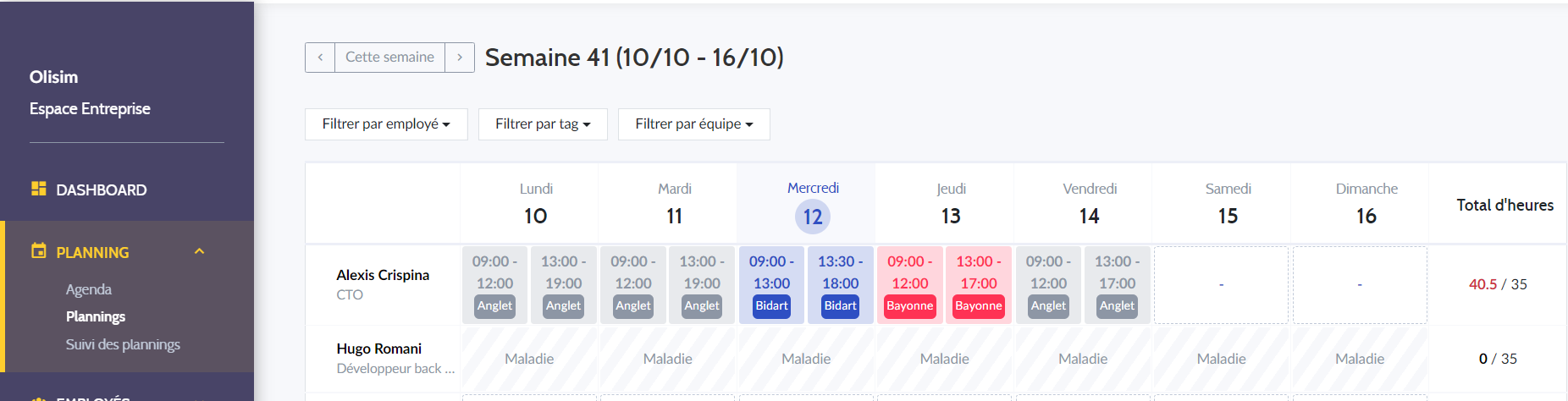Select Monday's 09:00-12:00 Anglet shift
1568x401 pixels.
494,284
